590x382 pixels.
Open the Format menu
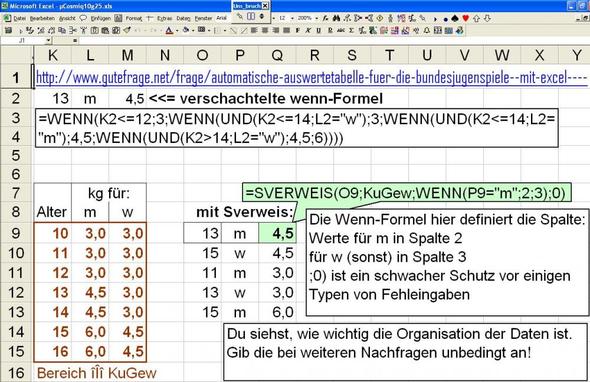[134, 18]
